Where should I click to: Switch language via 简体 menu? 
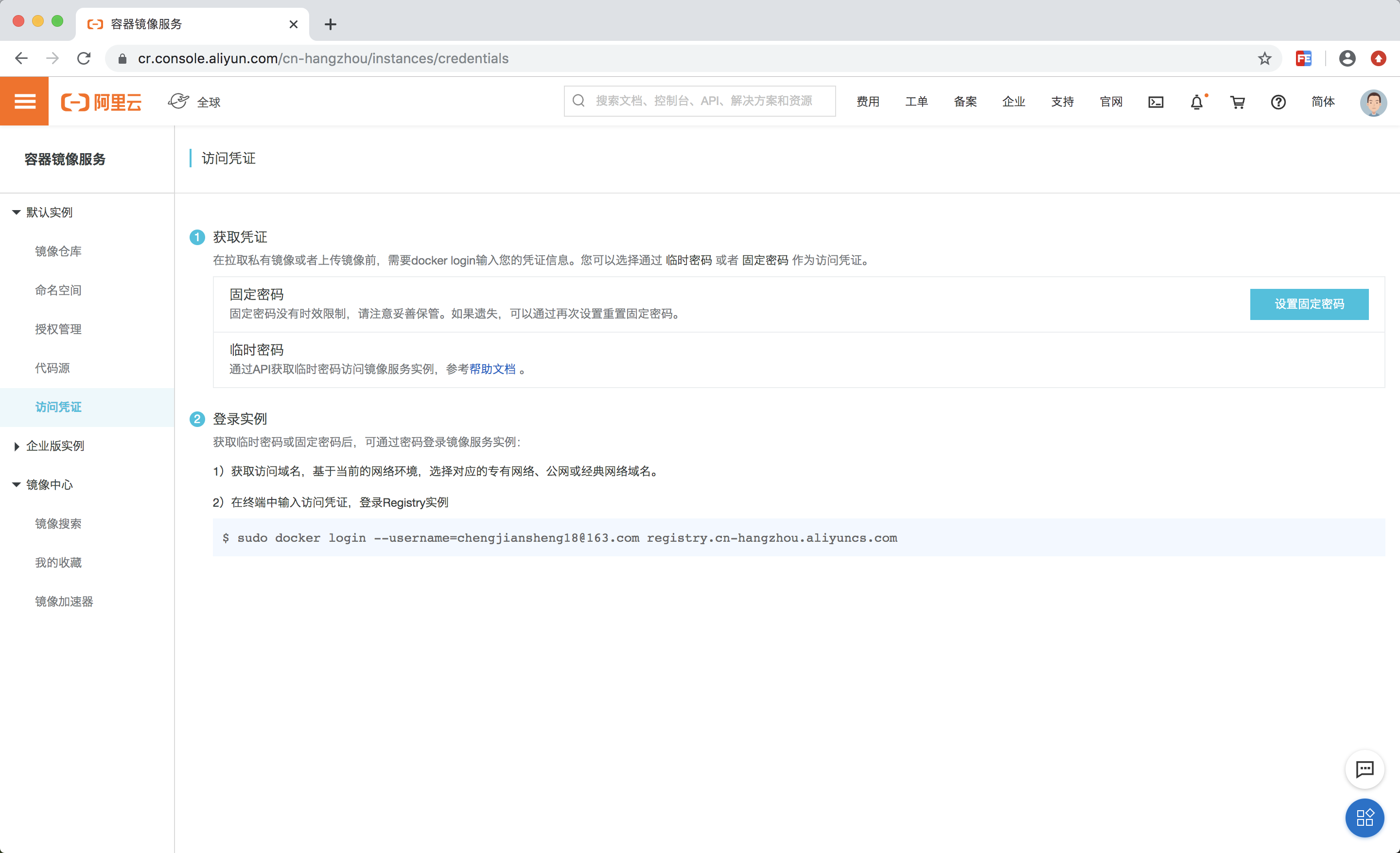(x=1322, y=102)
